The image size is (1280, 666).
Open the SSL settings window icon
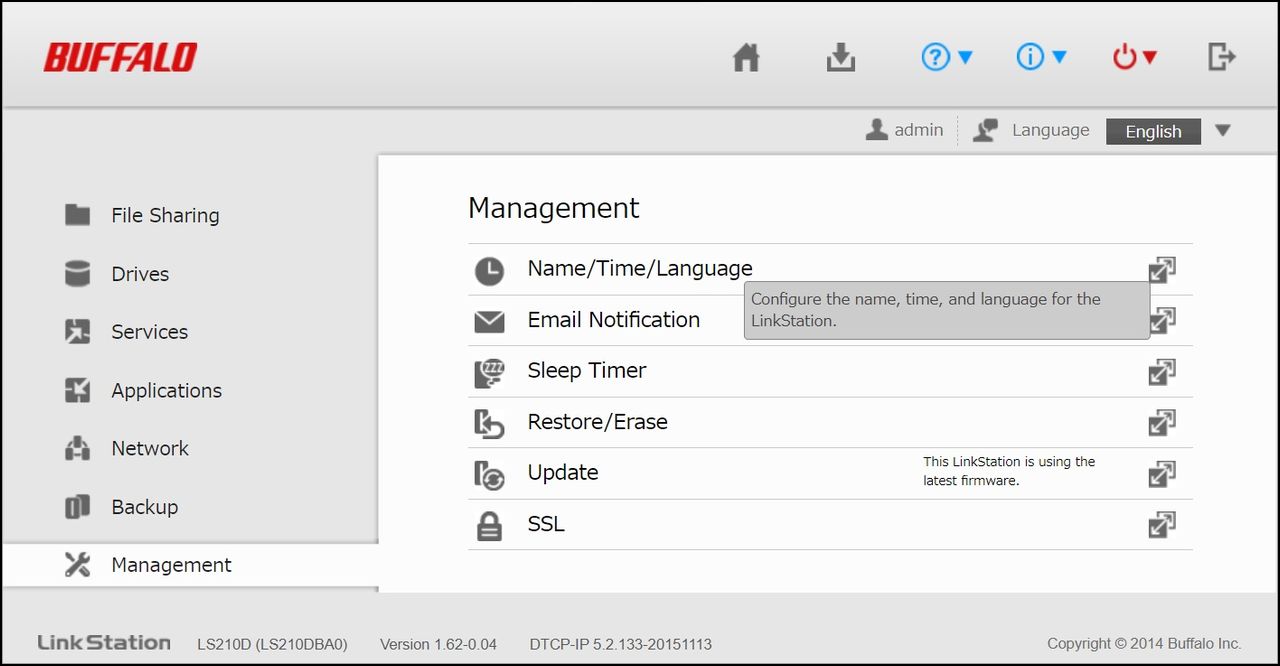pos(1161,525)
